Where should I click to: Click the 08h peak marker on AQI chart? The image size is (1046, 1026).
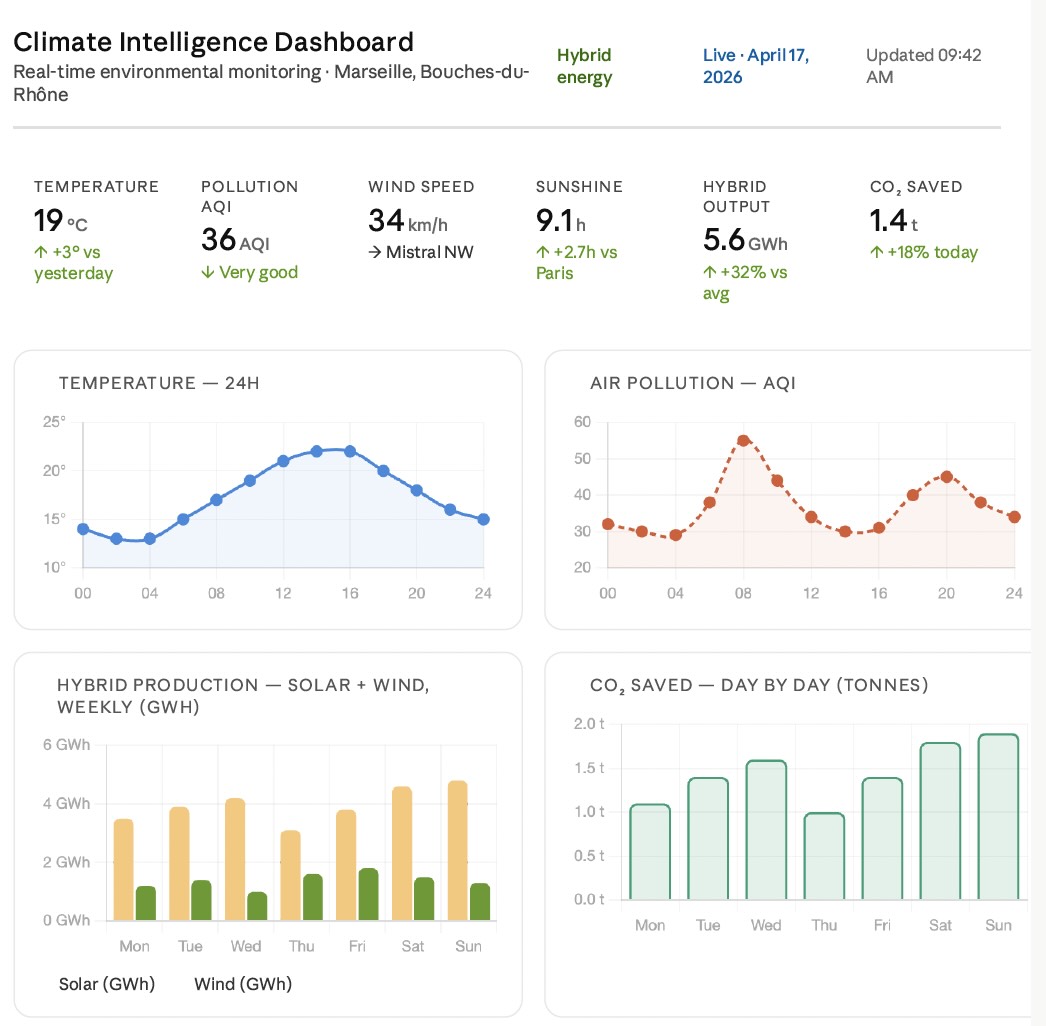pyautogui.click(x=744, y=440)
